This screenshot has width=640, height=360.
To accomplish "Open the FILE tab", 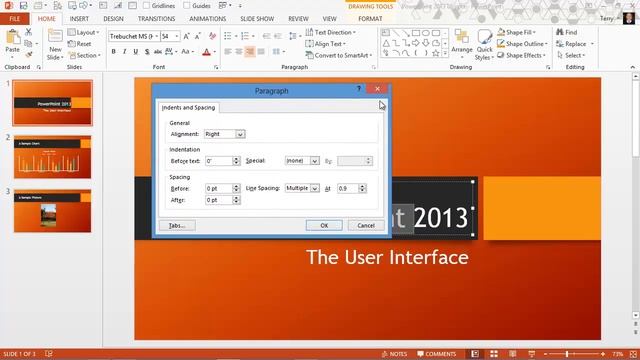I will point(15,19).
